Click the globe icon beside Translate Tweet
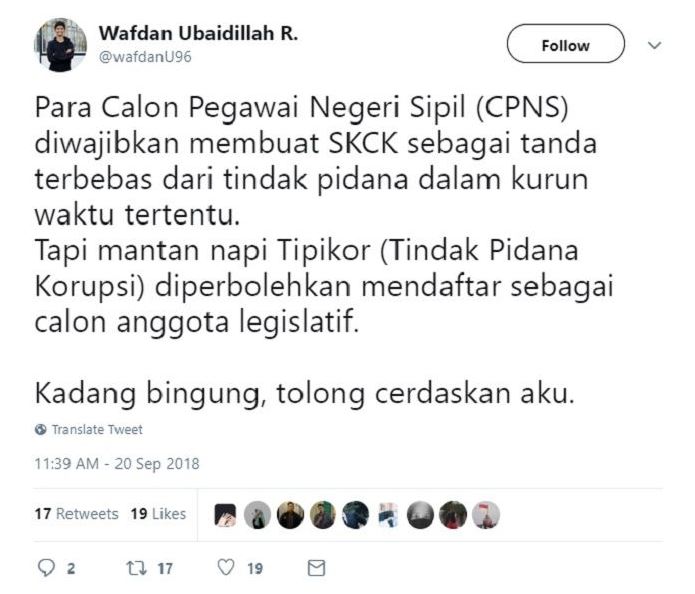This screenshot has width=695, height=594. pos(40,430)
